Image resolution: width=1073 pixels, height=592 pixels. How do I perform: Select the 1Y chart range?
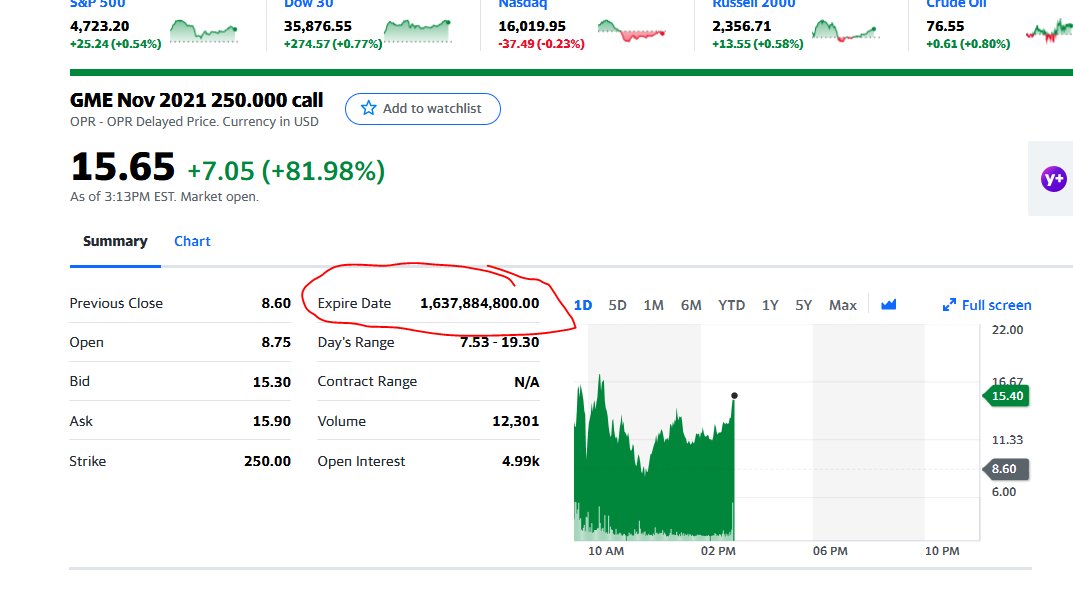(x=771, y=305)
